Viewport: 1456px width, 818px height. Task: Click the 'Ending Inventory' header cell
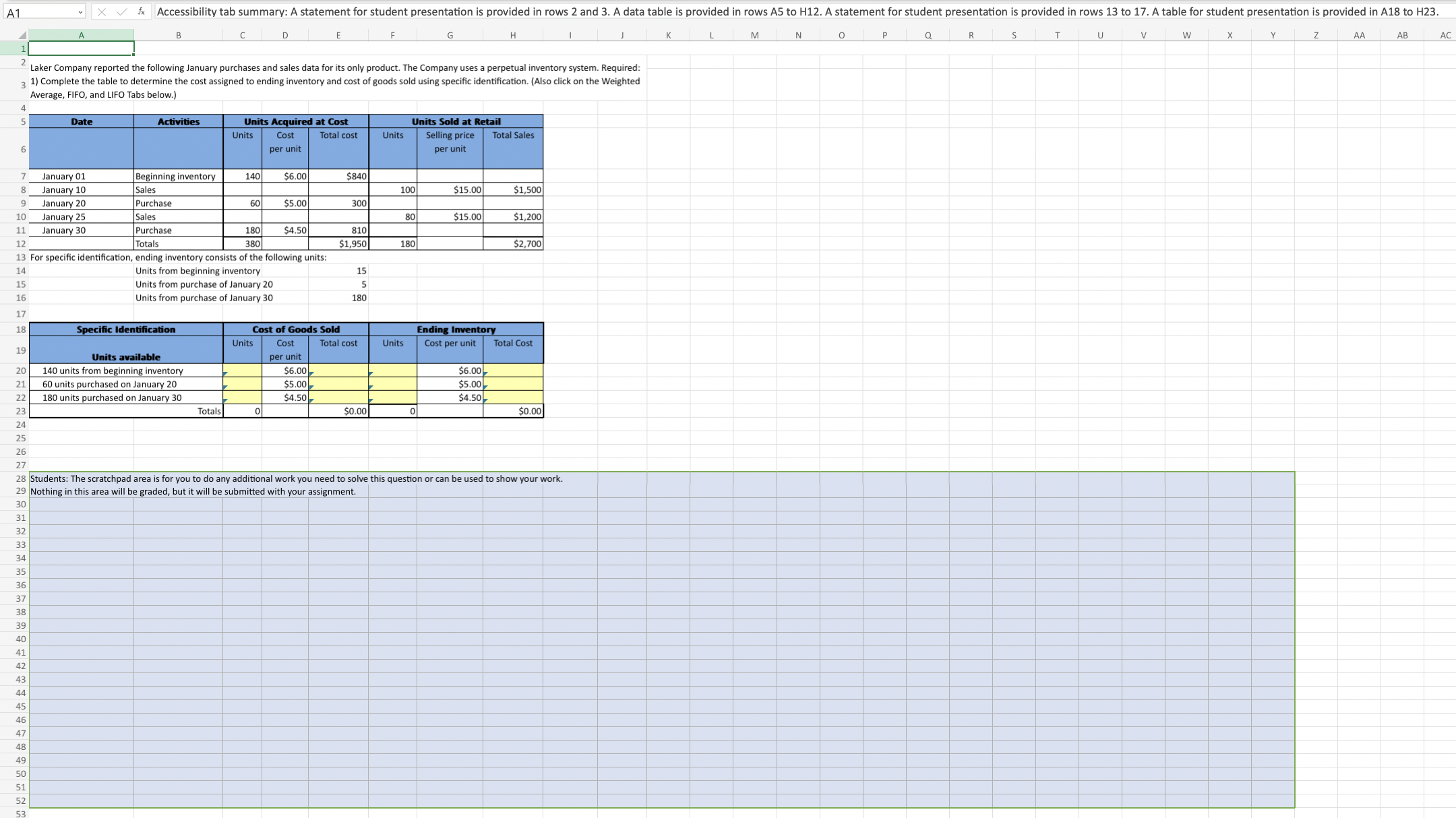(456, 329)
